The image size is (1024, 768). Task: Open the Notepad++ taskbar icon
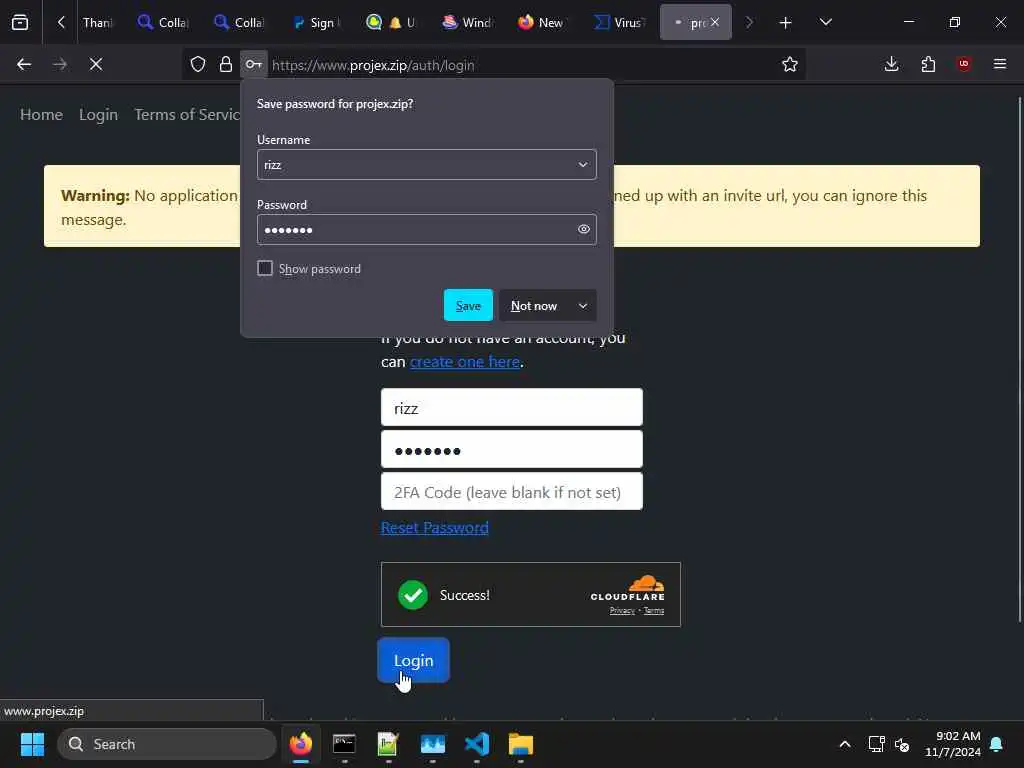(388, 744)
